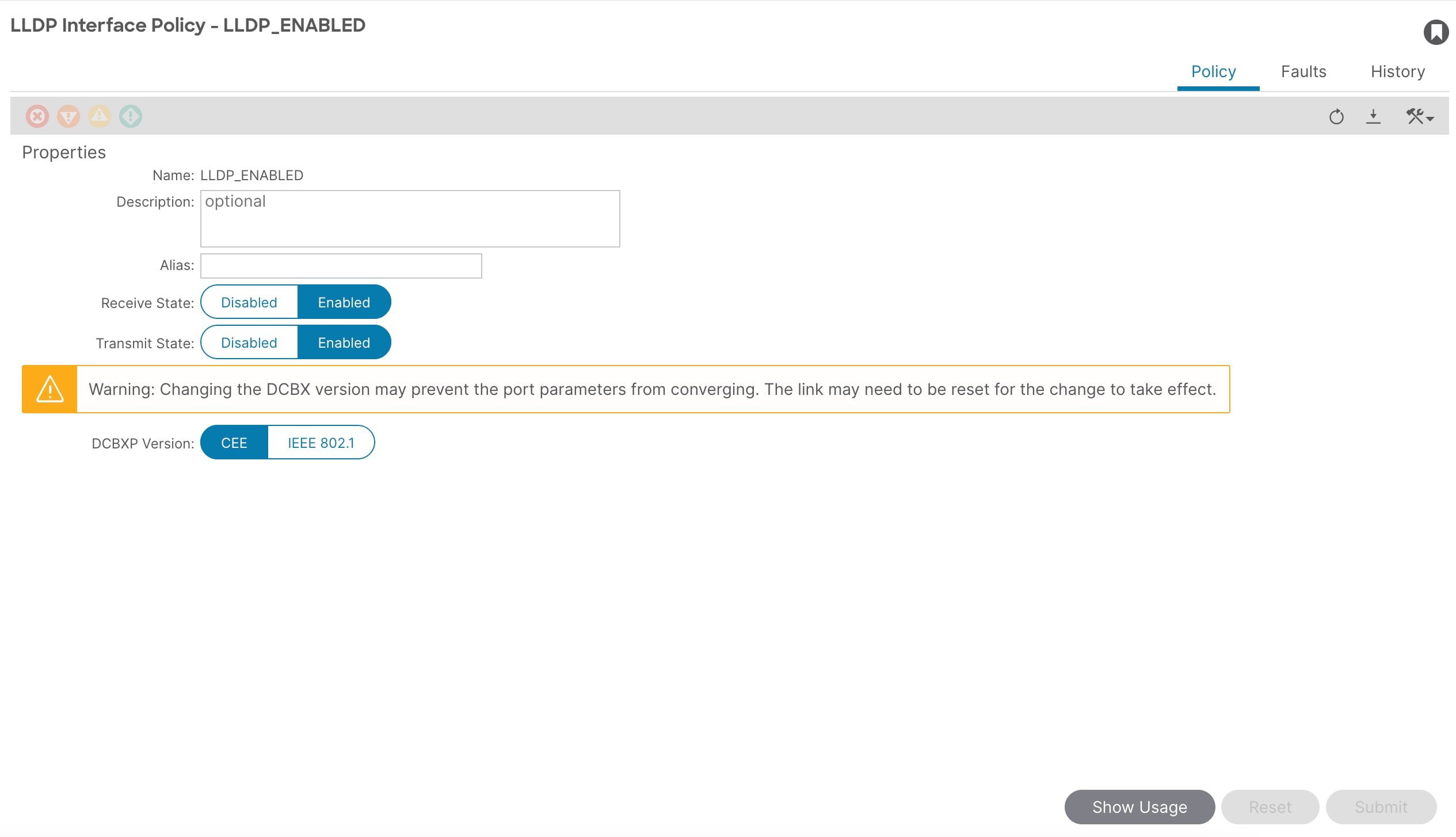Click the critical faults red icon

click(37, 117)
